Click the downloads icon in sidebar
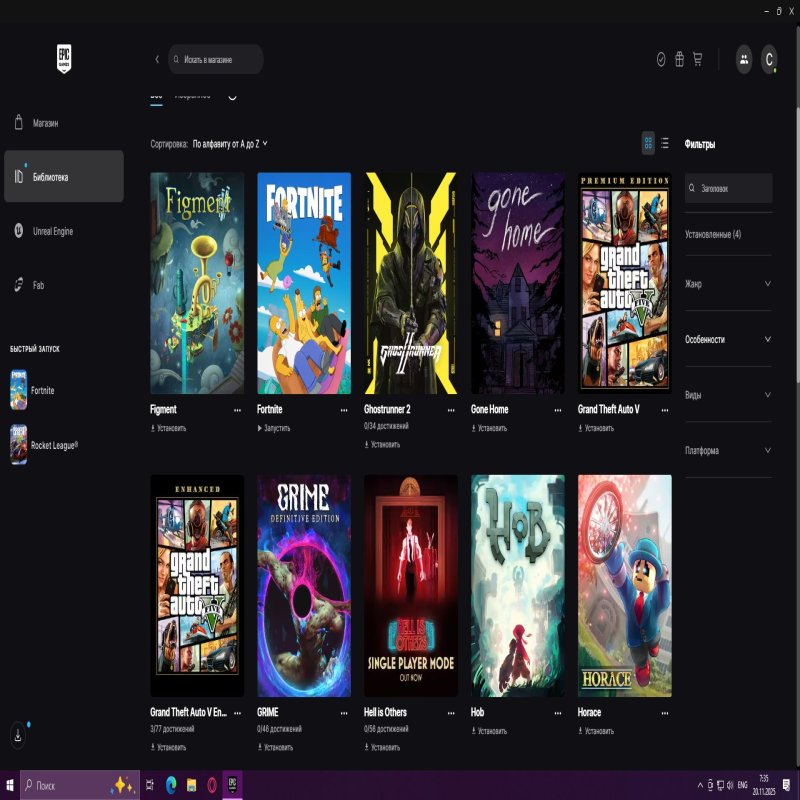This screenshot has height=800, width=800. [18, 735]
